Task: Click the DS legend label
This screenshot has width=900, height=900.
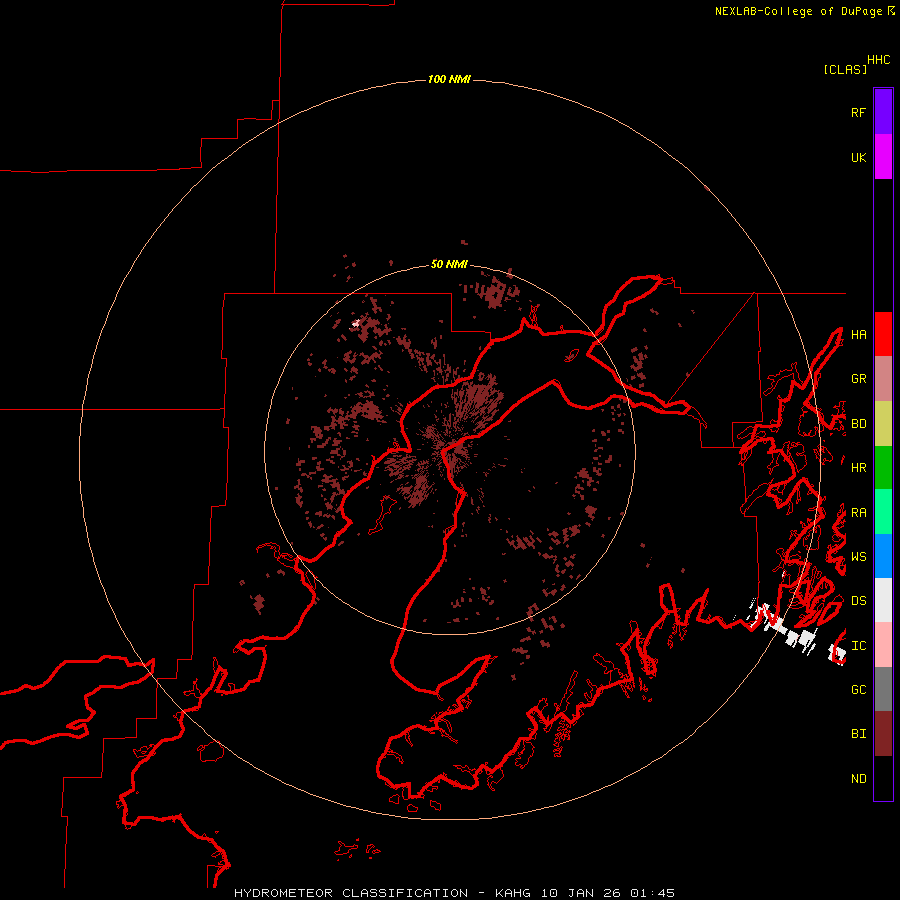Action: [858, 601]
